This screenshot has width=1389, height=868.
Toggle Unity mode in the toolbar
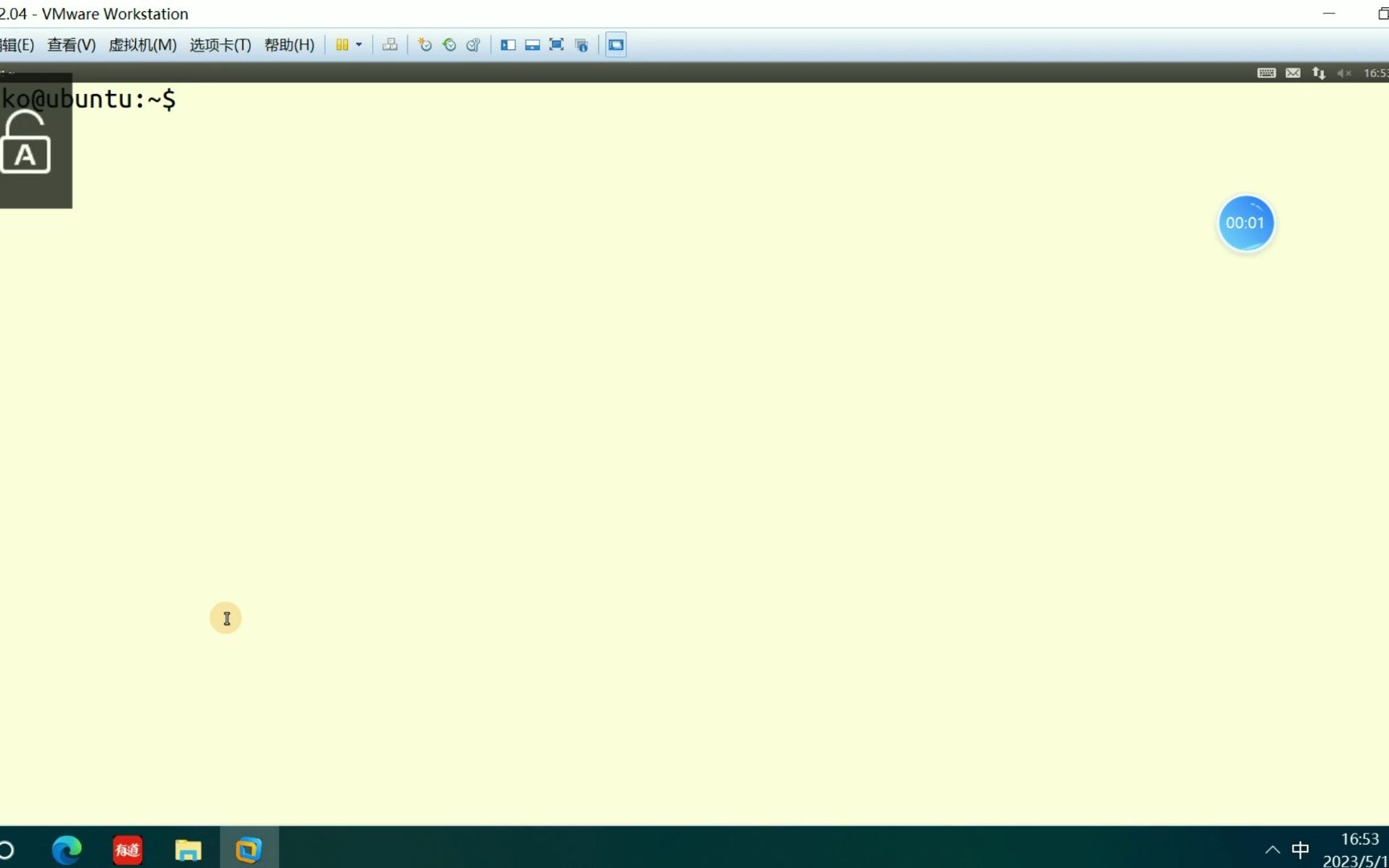click(580, 45)
